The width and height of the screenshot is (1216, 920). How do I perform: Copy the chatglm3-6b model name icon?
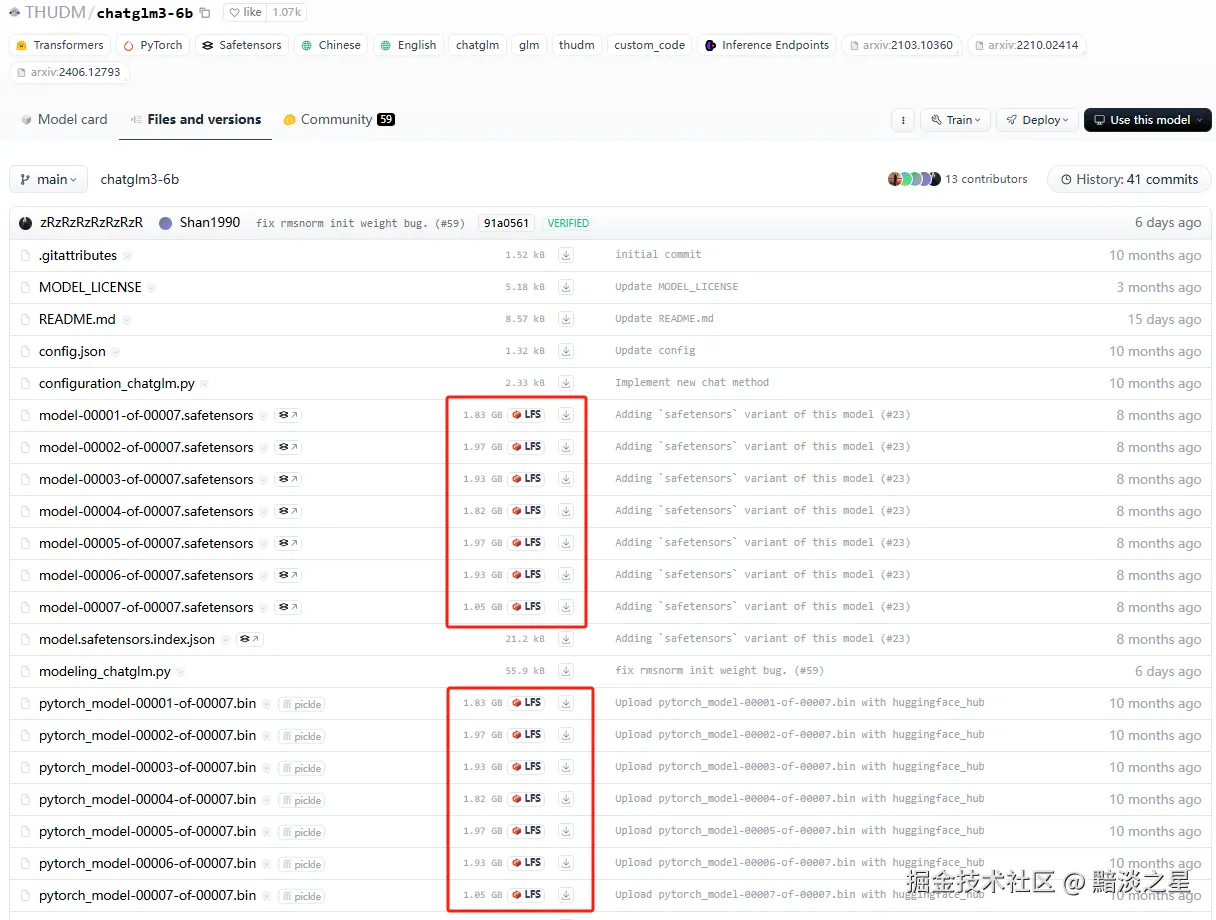[205, 13]
